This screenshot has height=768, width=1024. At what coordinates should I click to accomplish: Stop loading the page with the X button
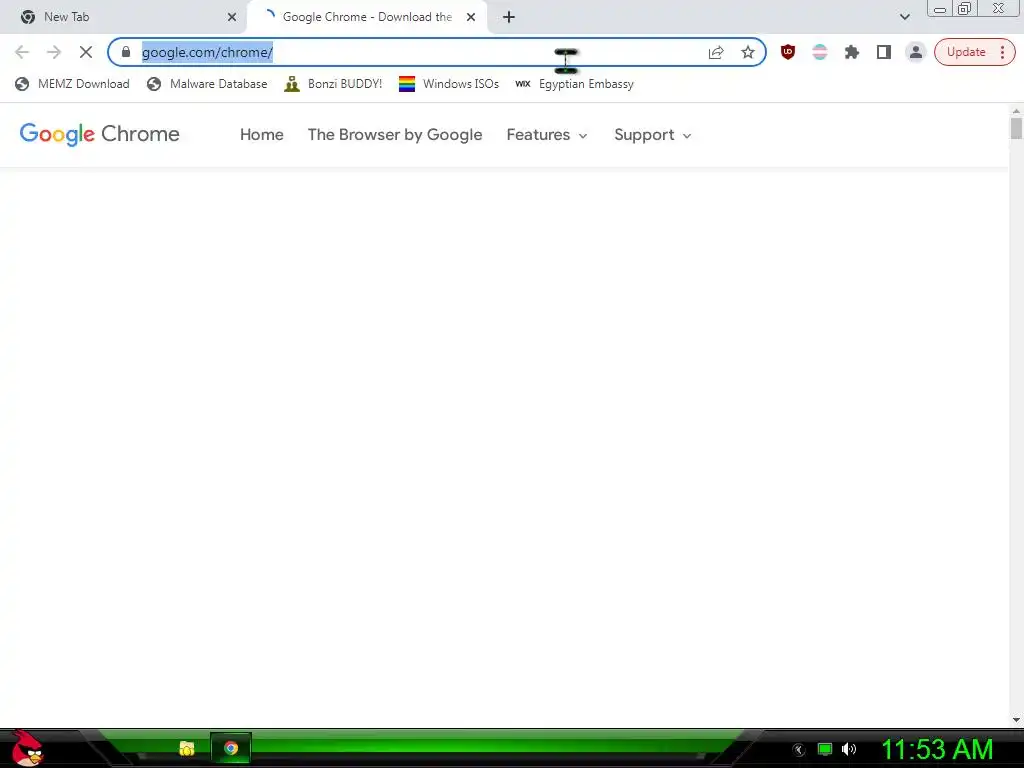coord(86,52)
